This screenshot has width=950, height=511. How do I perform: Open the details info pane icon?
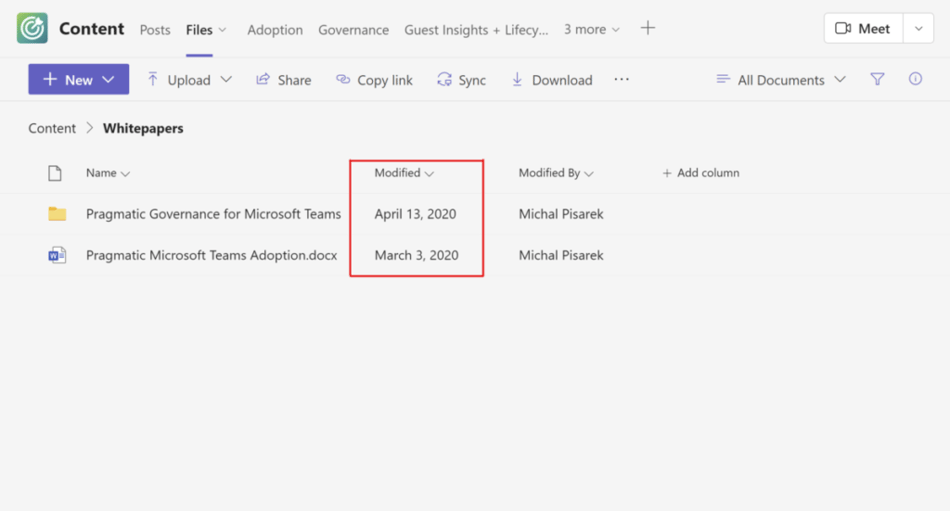click(915, 79)
